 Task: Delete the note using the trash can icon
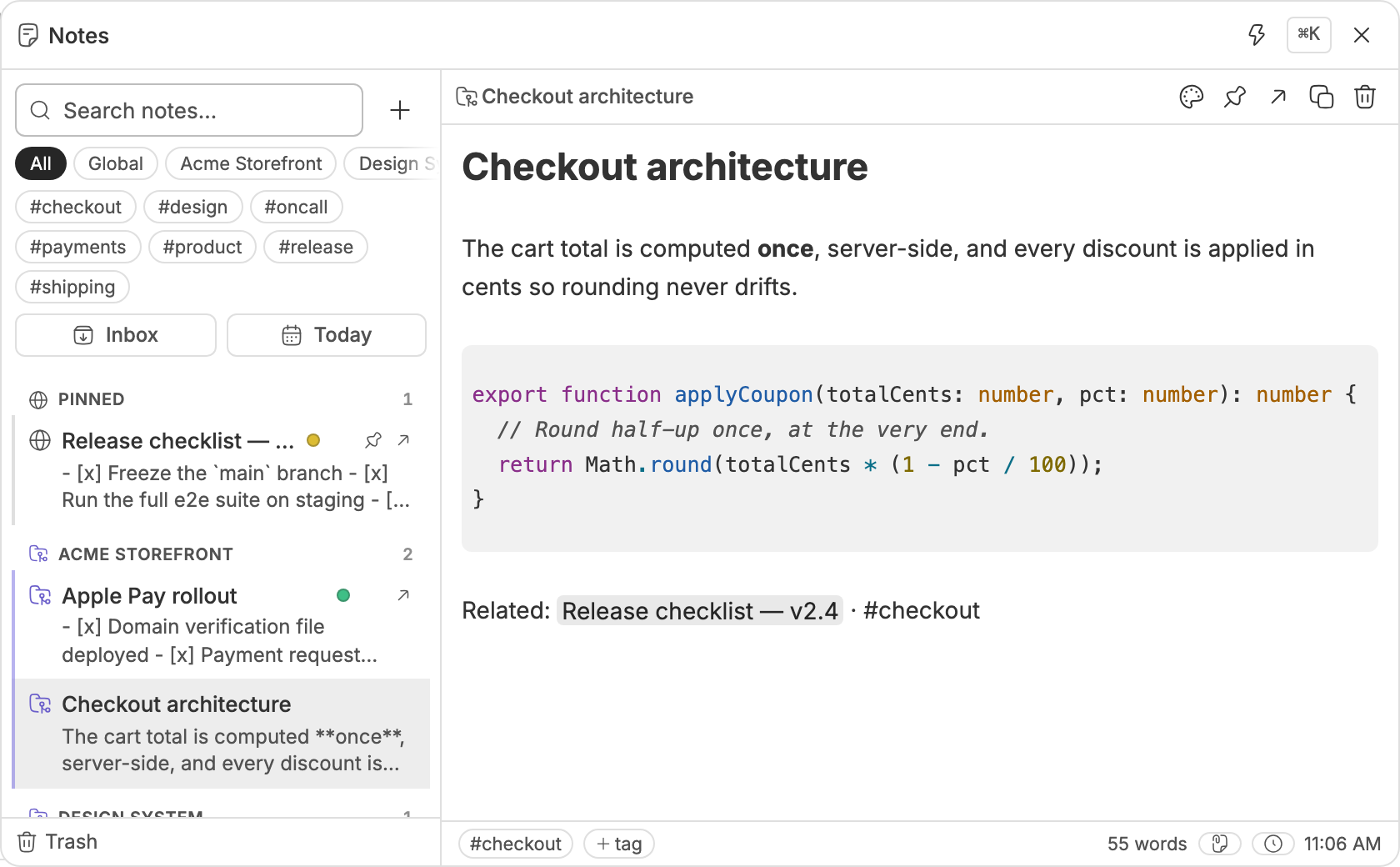[x=1365, y=97]
